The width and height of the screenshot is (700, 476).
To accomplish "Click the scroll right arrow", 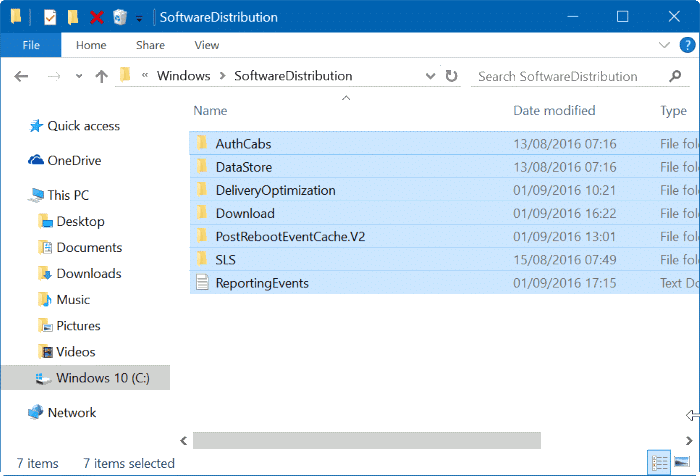I will click(x=689, y=441).
